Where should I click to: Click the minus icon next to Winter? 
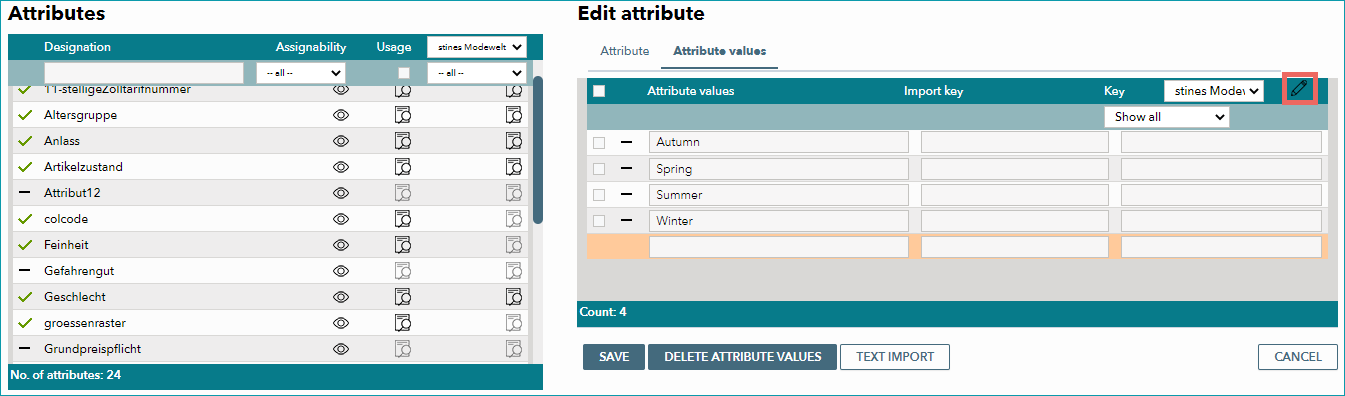point(627,221)
